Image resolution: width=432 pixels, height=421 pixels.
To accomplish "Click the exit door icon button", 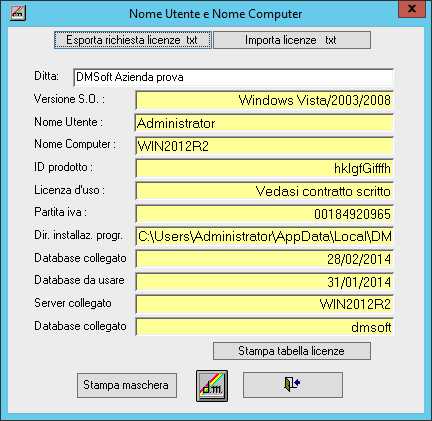I will [x=293, y=385].
